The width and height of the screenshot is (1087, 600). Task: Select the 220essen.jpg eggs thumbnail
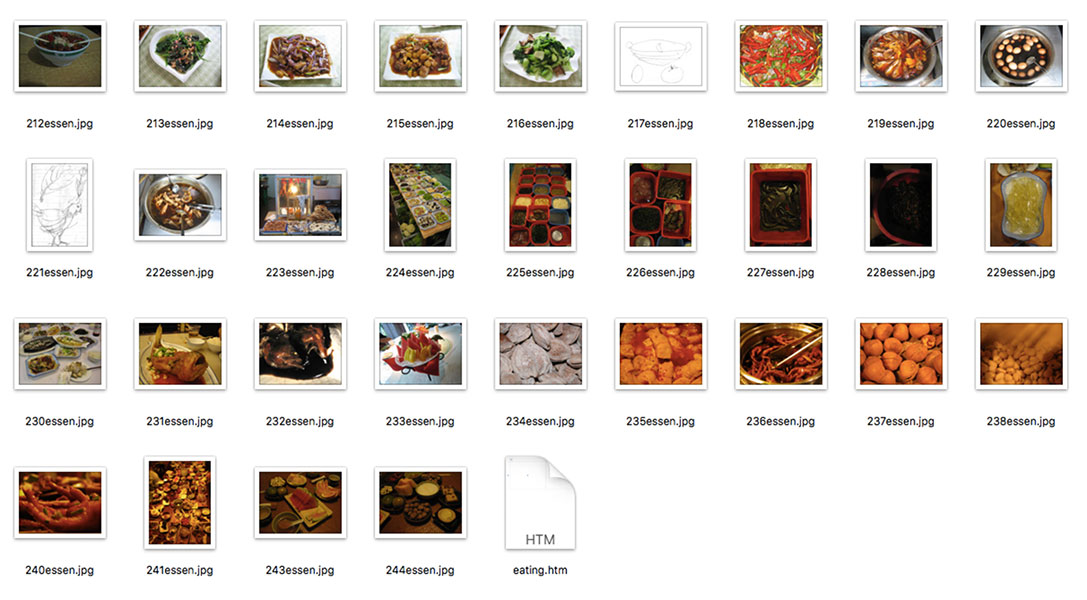1020,56
